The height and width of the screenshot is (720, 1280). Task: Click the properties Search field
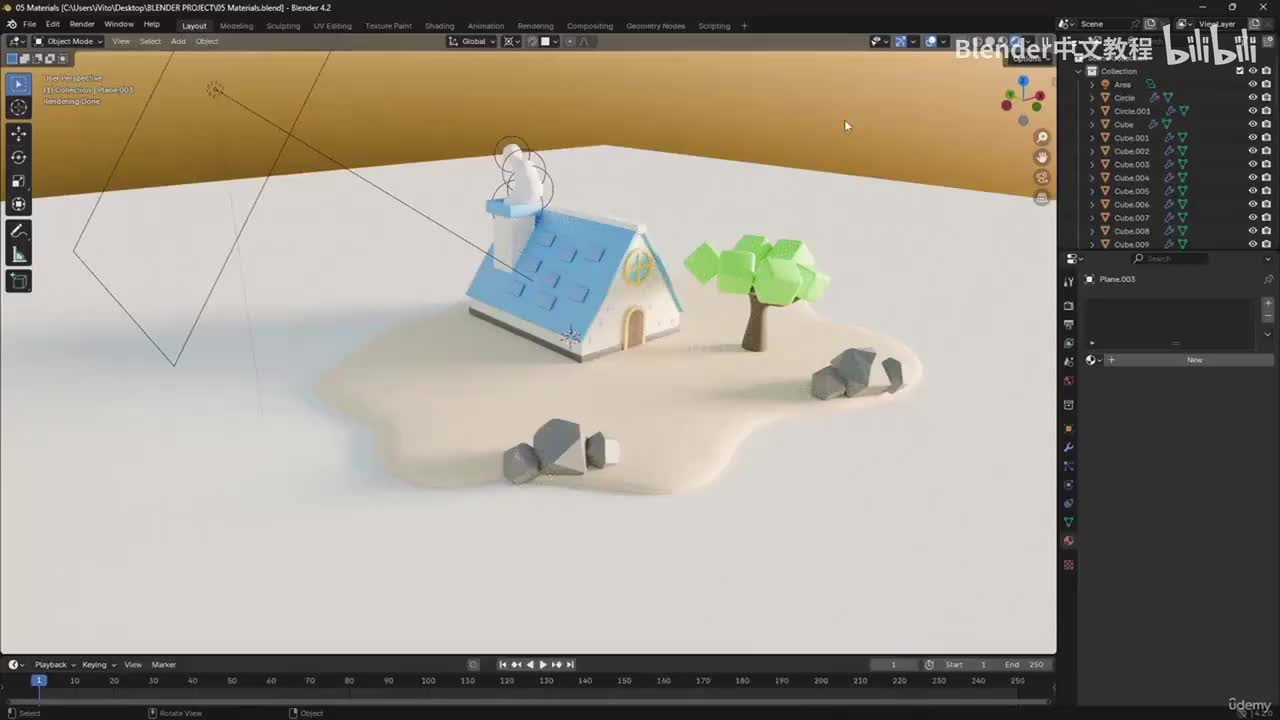coord(1169,259)
